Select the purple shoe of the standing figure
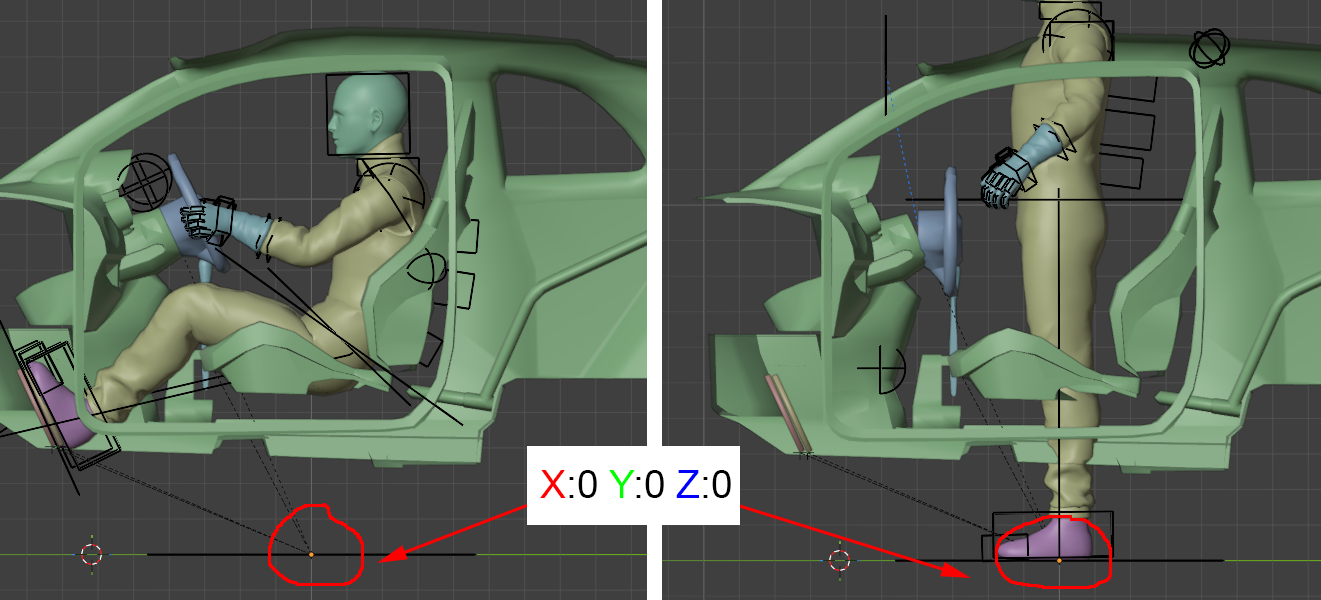This screenshot has width=1321, height=600. [x=1050, y=539]
